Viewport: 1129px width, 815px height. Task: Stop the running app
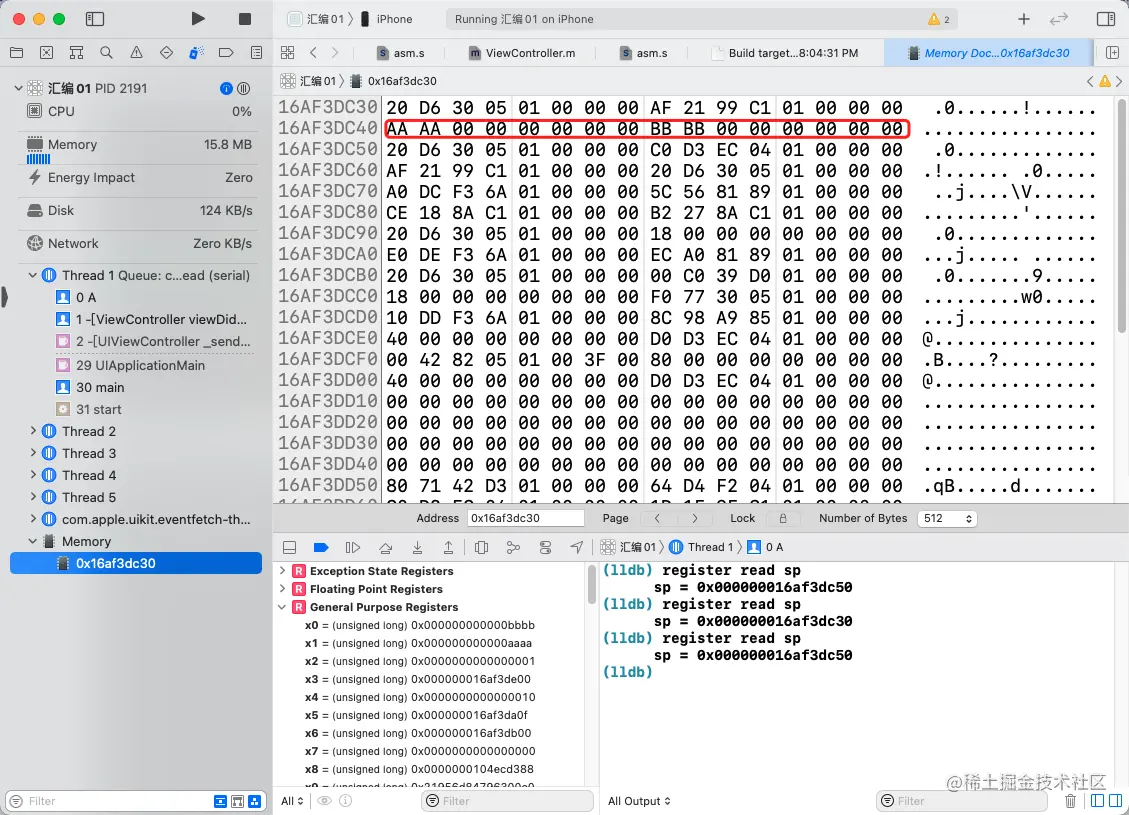click(245, 19)
